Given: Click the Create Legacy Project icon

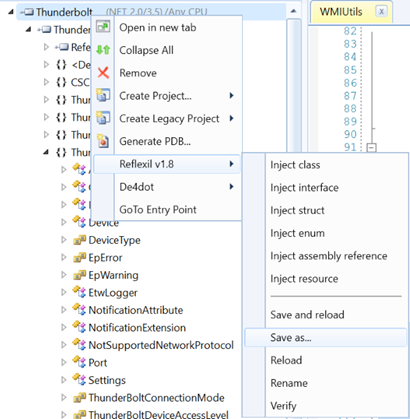Looking at the screenshot, I should click(x=103, y=118).
